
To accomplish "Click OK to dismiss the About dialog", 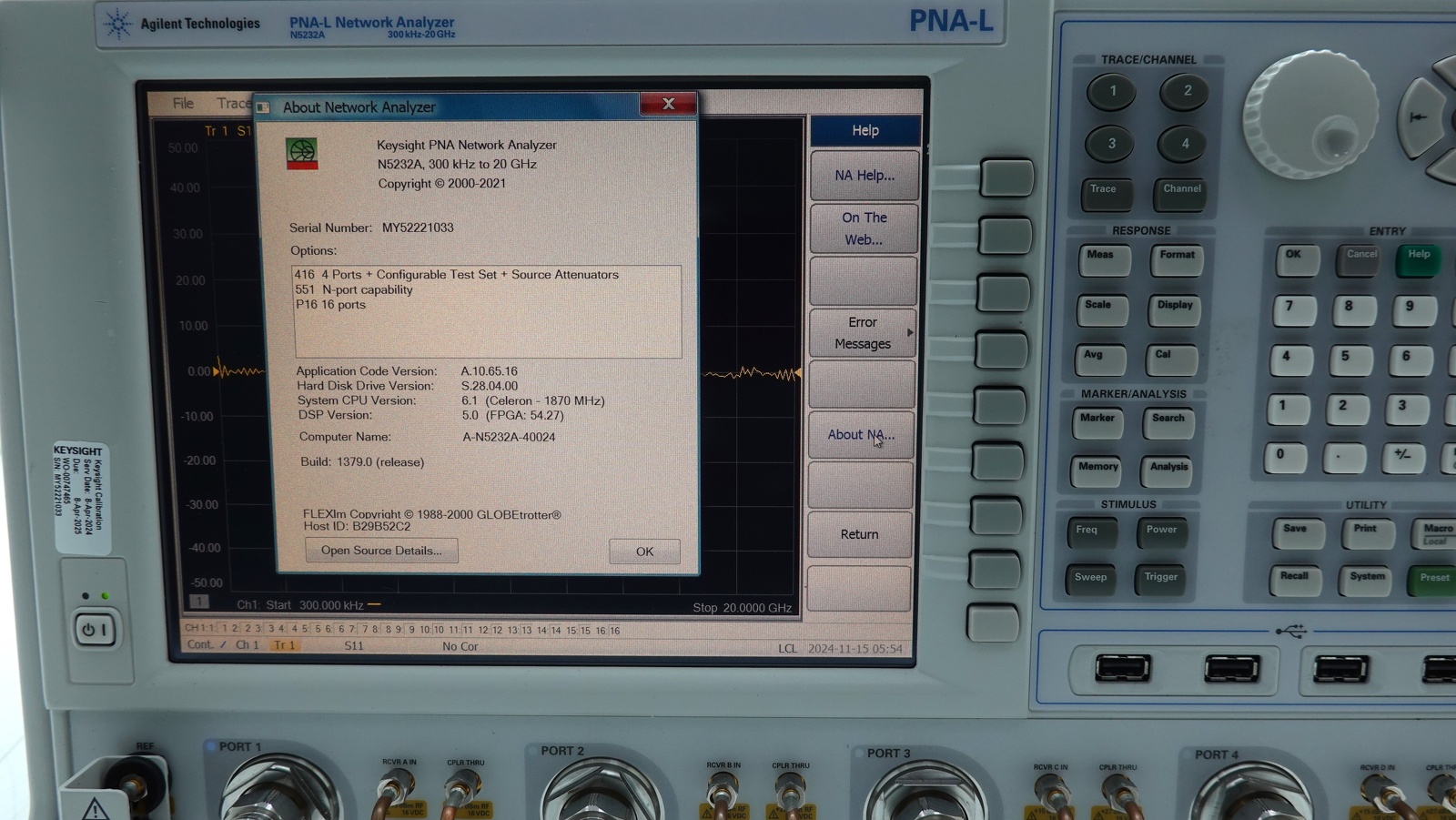I will pos(644,551).
